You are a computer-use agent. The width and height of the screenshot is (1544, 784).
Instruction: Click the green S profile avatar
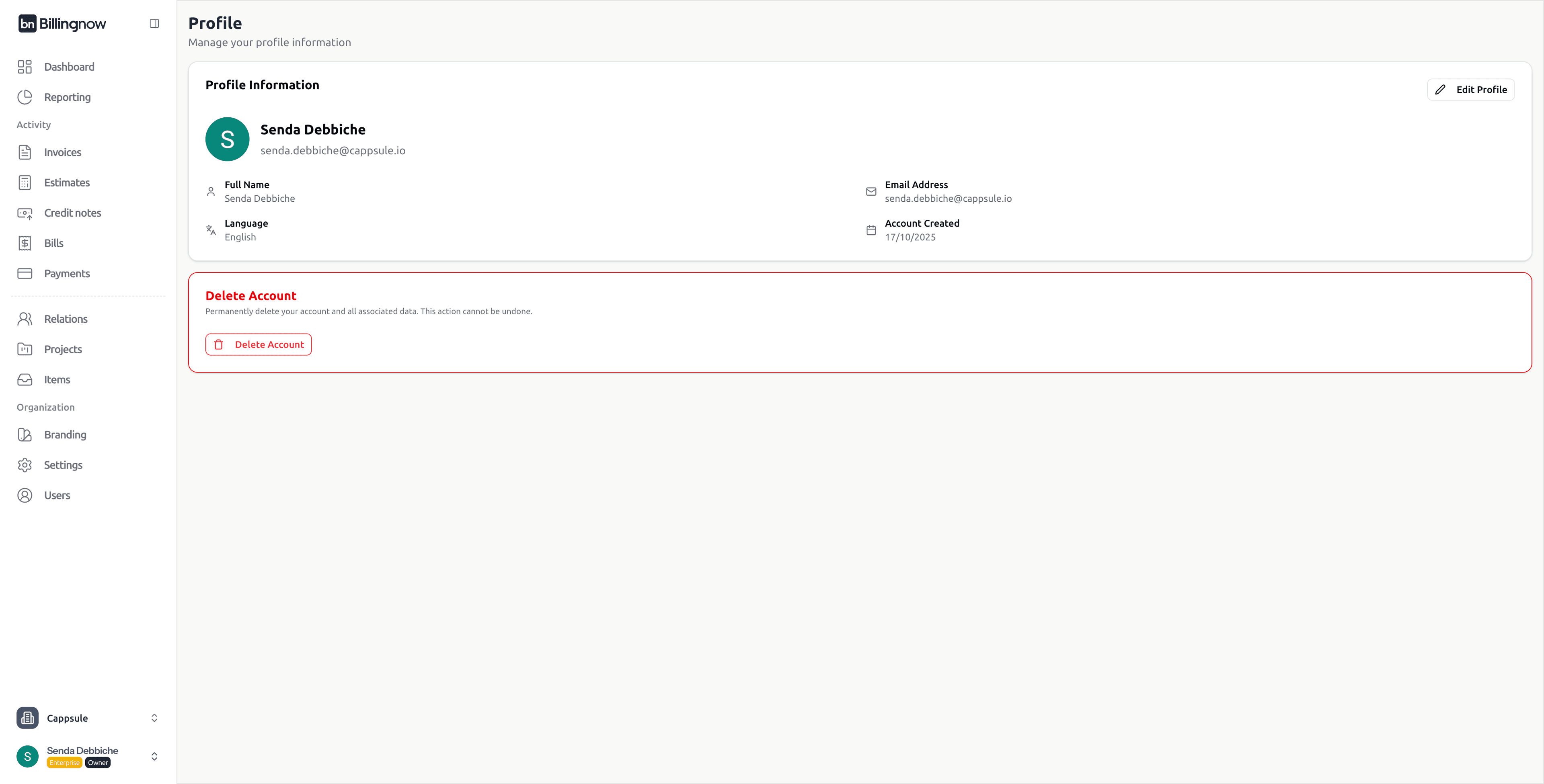[x=227, y=139]
